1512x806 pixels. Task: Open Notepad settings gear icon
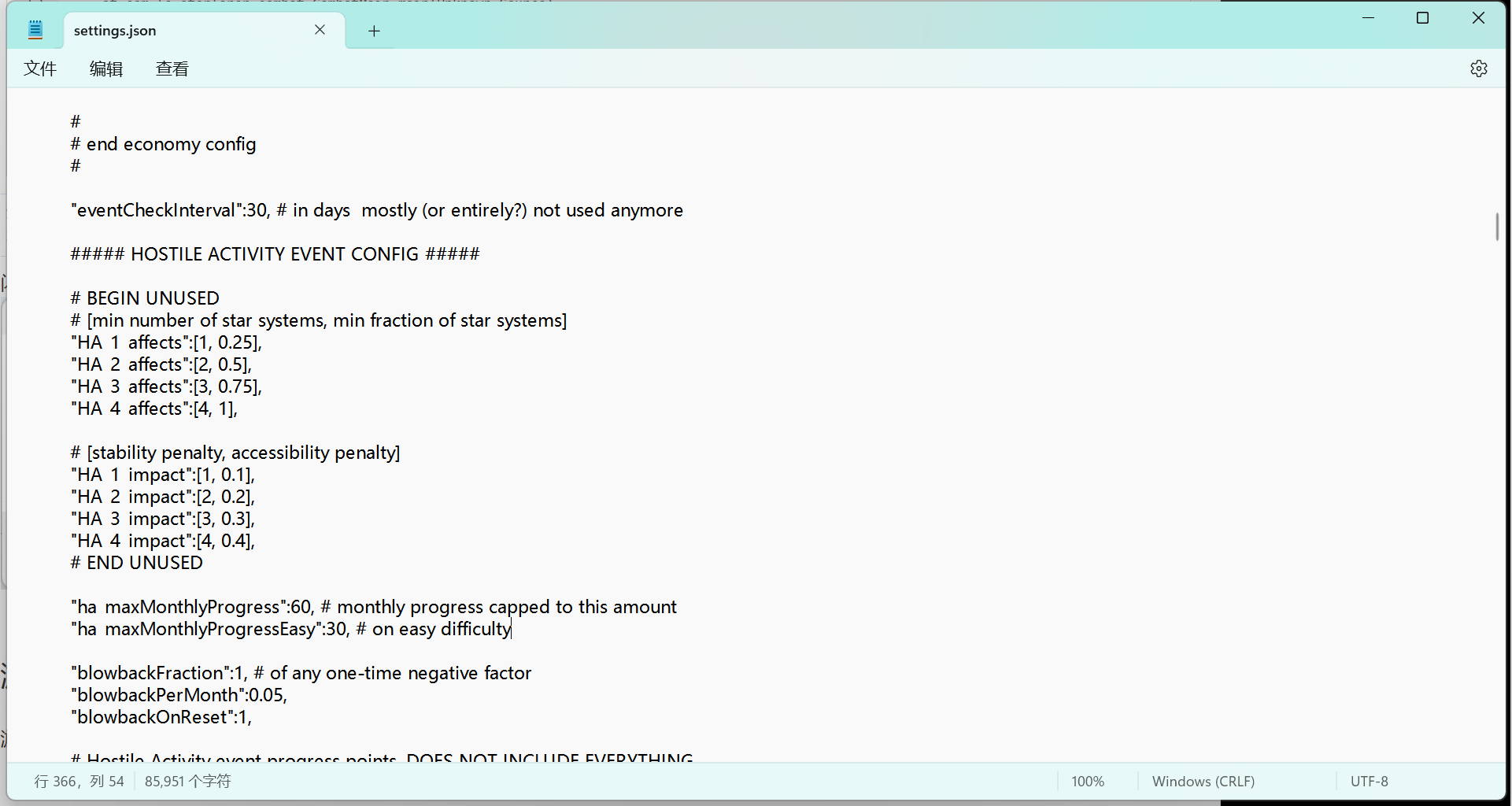click(x=1478, y=68)
